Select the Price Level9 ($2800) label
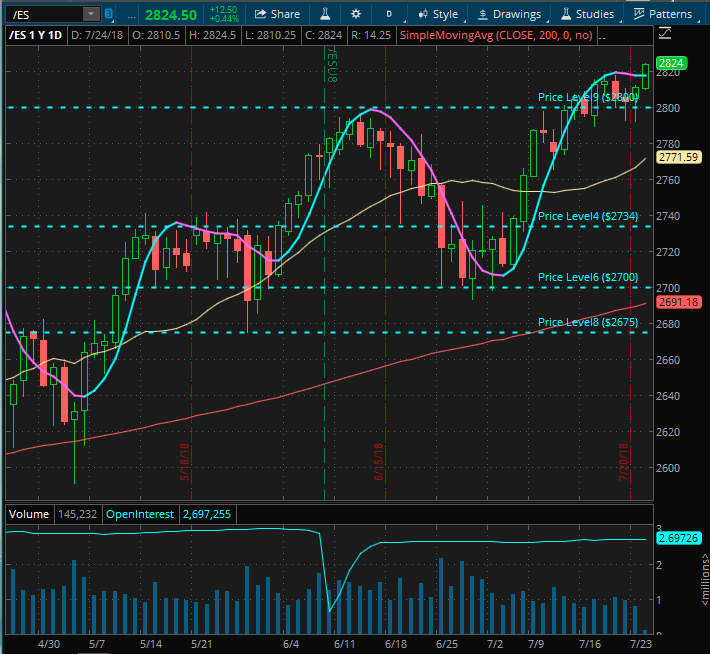The height and width of the screenshot is (654, 710). pos(588,97)
